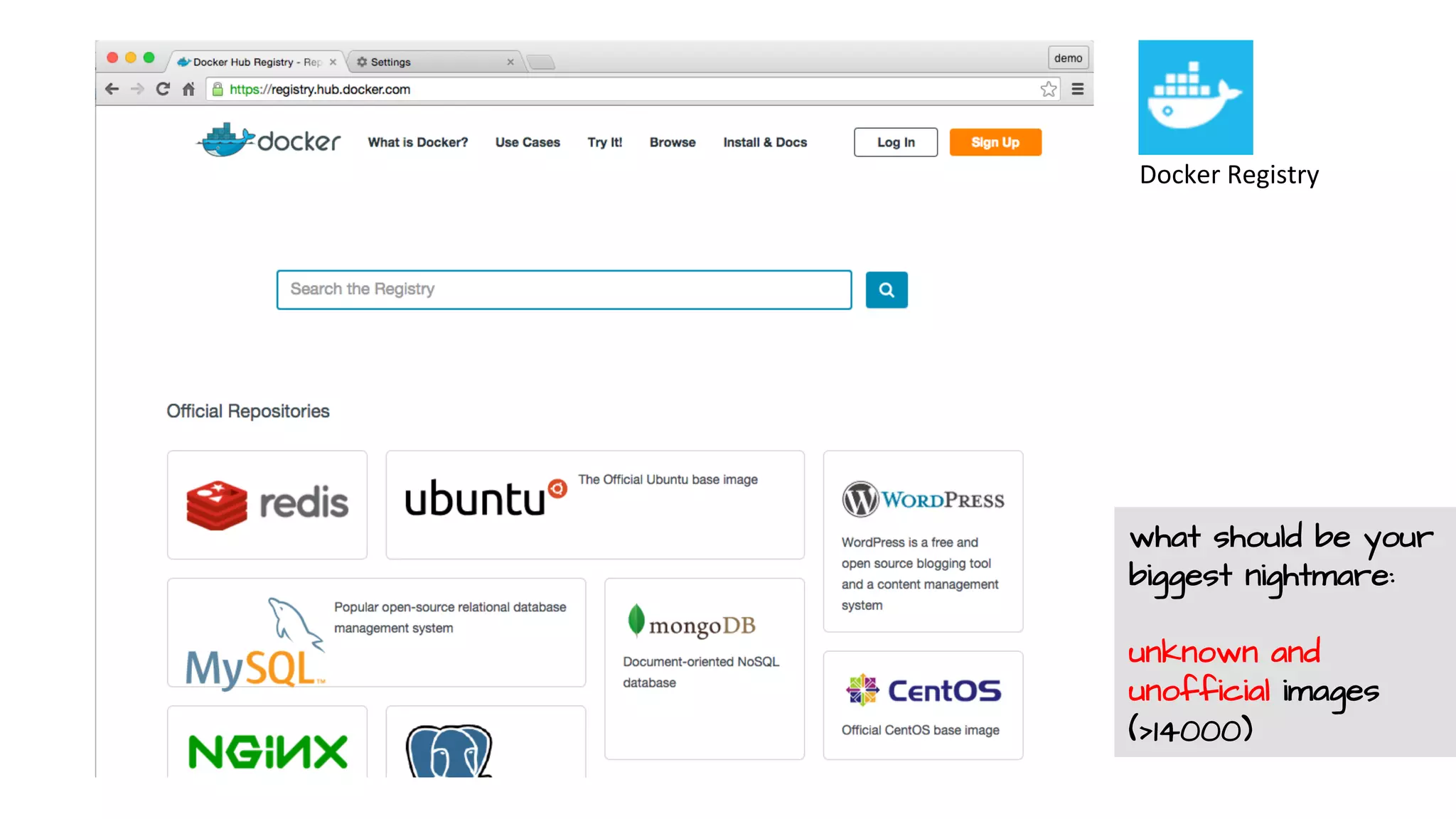Click 'The Official Ubuntu base image' text
1456x819 pixels.
(x=668, y=479)
